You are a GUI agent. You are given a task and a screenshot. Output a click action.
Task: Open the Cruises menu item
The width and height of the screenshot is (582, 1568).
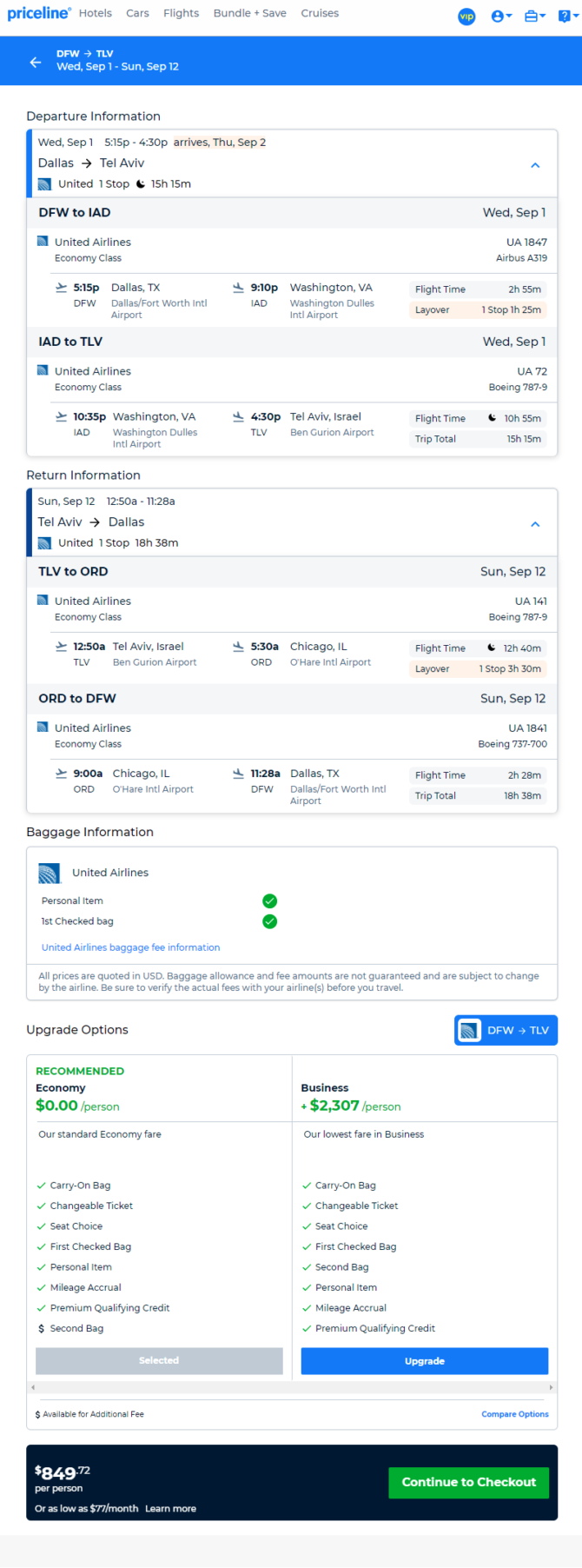320,13
